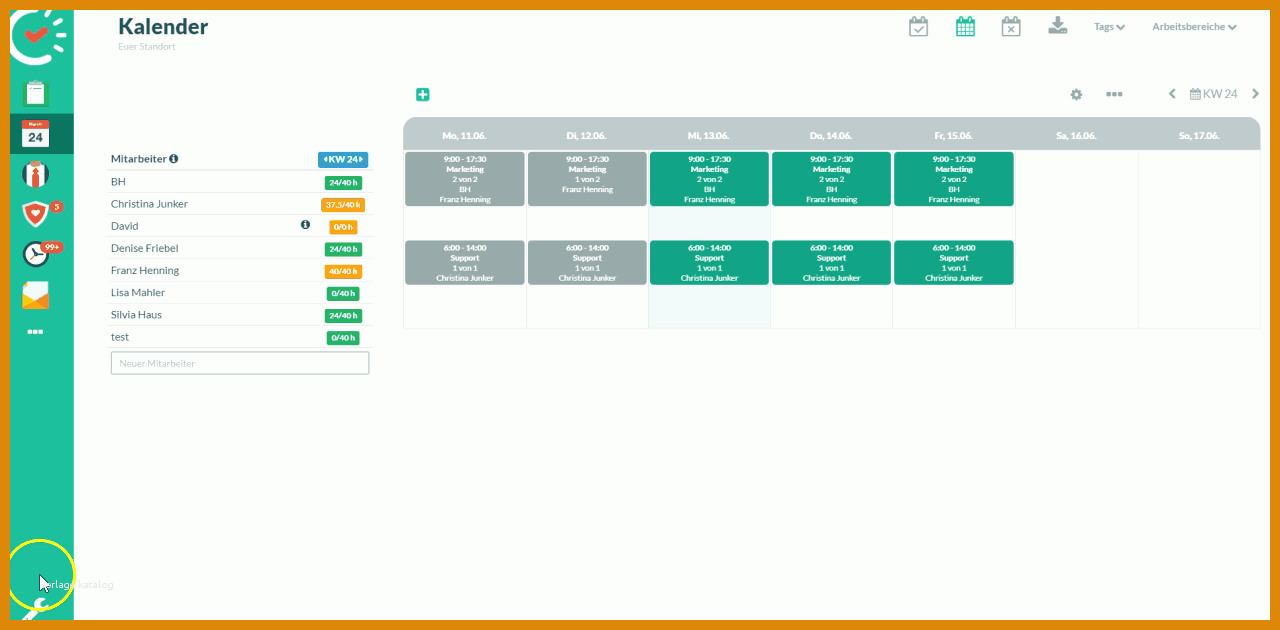Open the envelope messages sidebar icon

click(x=36, y=295)
